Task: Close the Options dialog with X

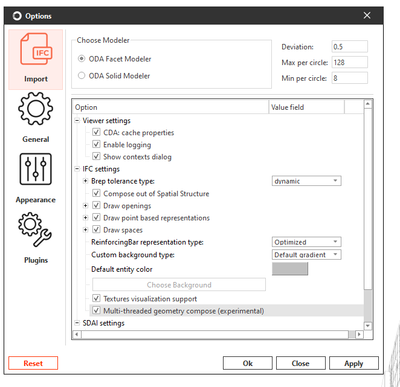Action: coord(367,15)
